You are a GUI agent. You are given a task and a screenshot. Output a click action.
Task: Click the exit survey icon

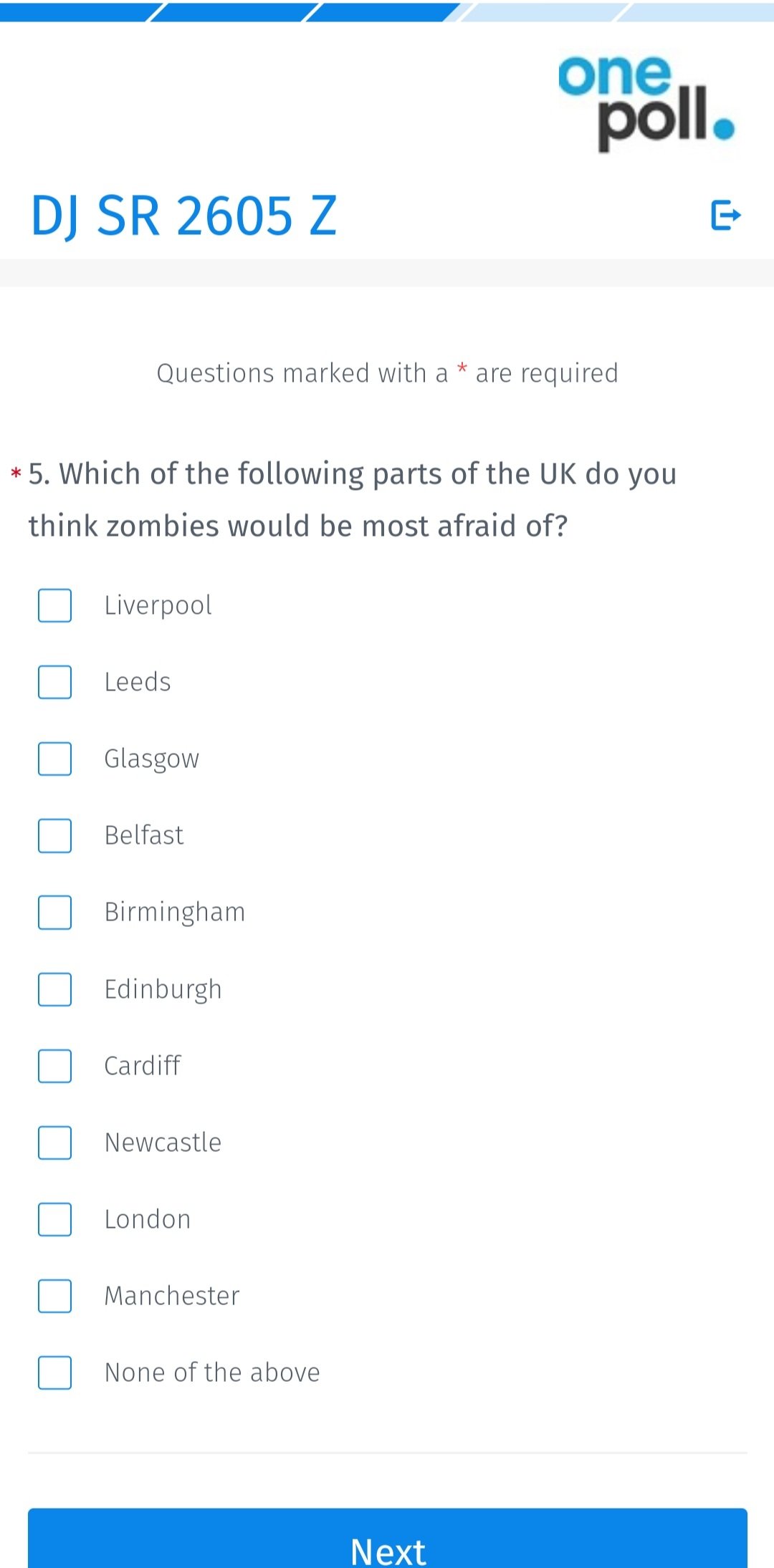(x=725, y=215)
